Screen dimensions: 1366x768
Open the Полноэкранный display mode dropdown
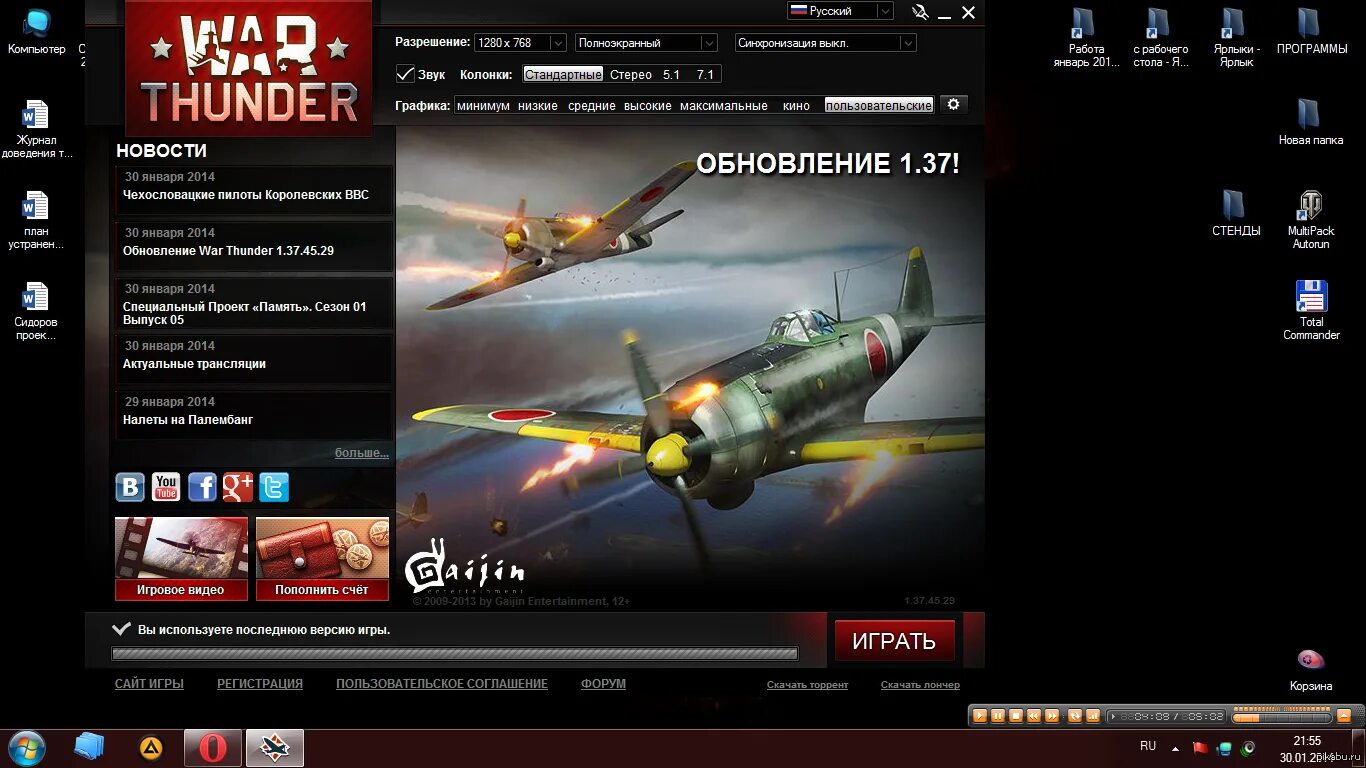(x=646, y=43)
